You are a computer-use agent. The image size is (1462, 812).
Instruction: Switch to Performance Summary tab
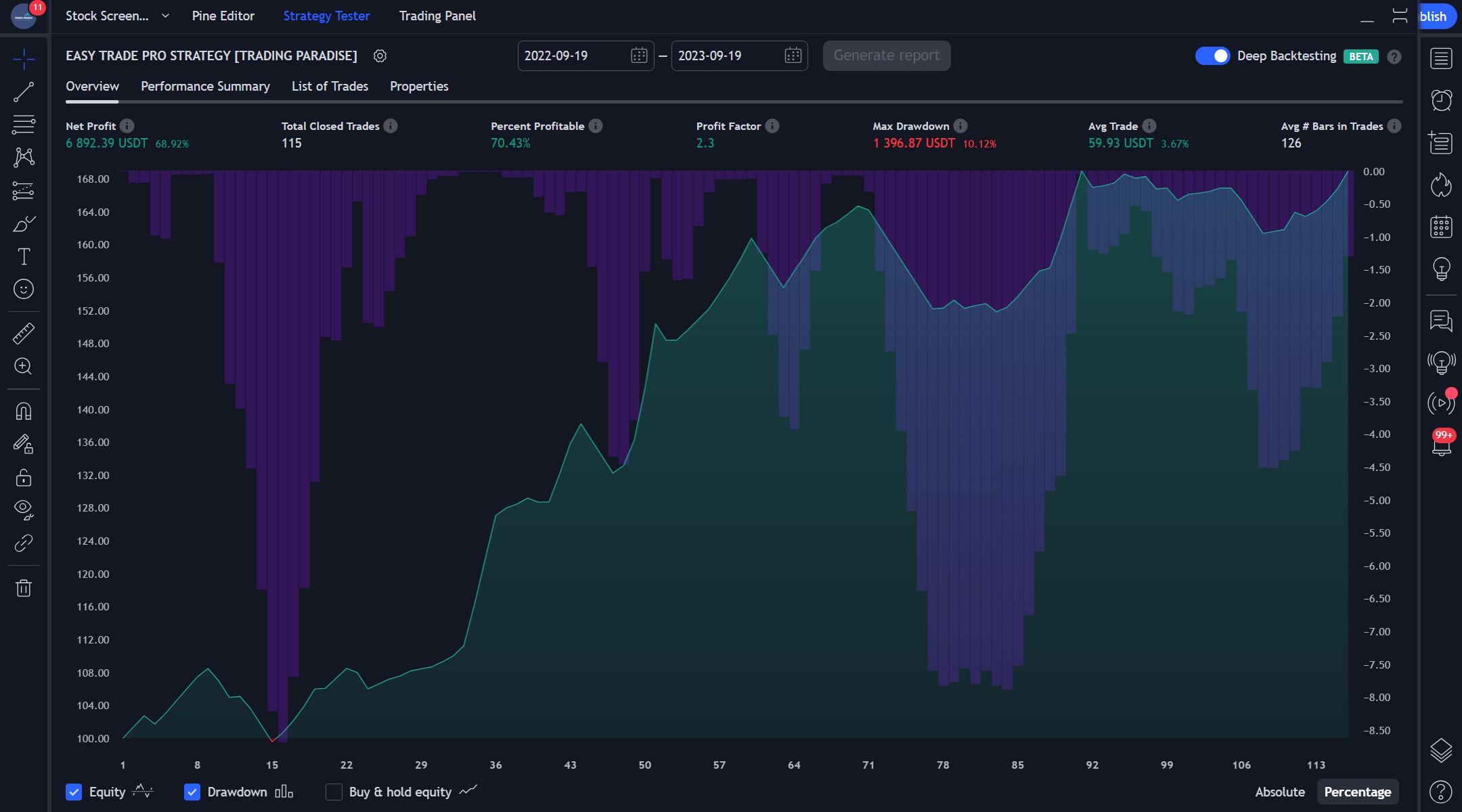tap(205, 86)
